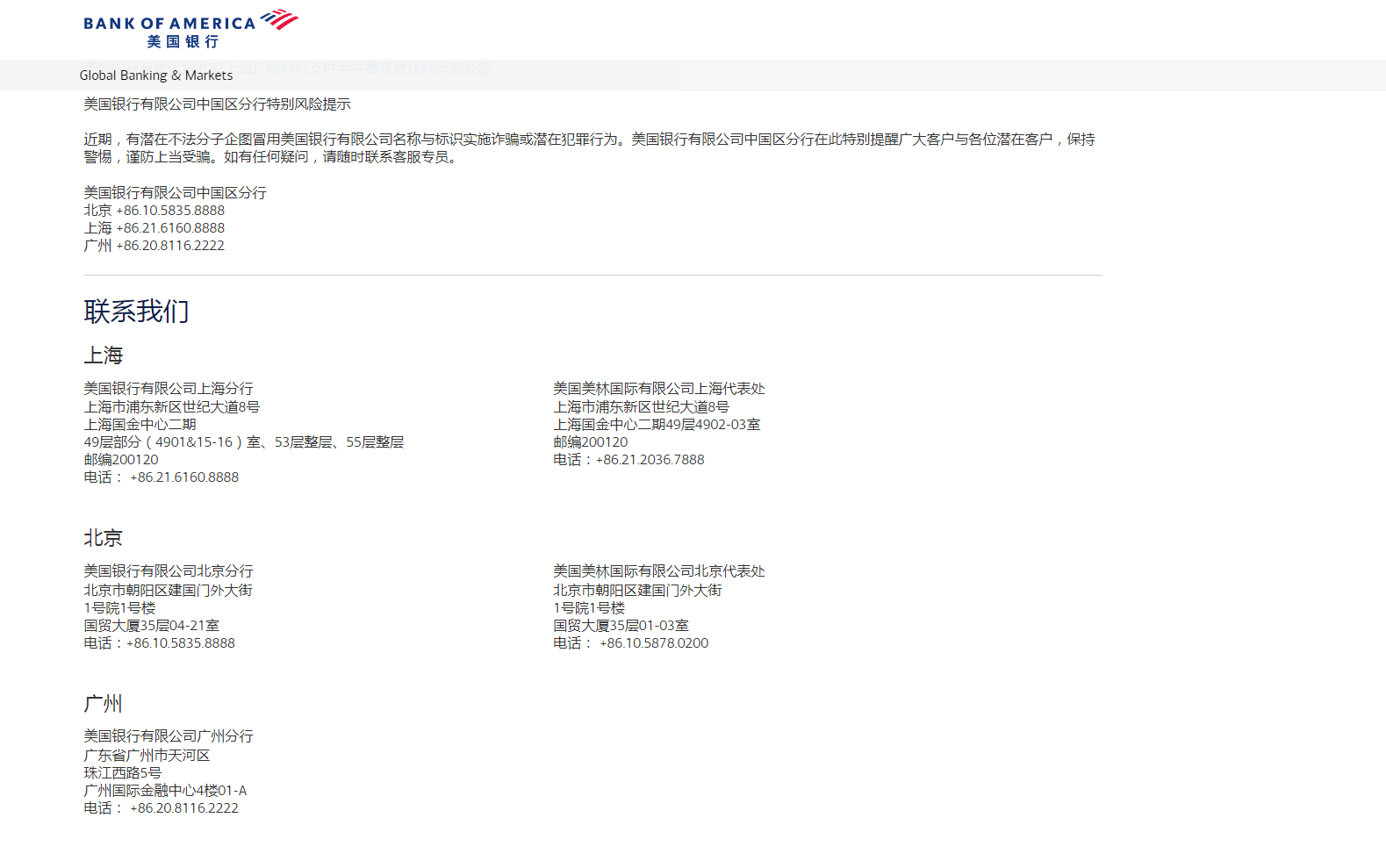The height and width of the screenshot is (868, 1386).
Task: Click 广东省广州市天河区 address line
Action: (147, 755)
